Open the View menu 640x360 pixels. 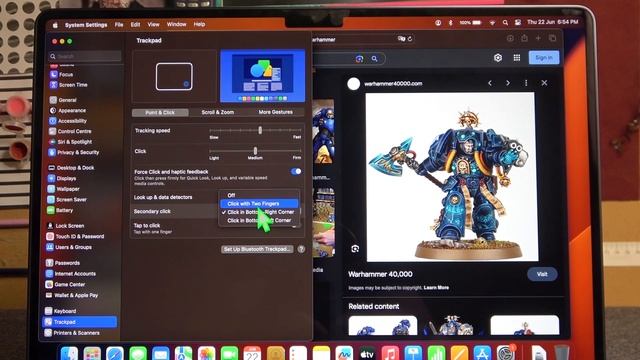153,24
